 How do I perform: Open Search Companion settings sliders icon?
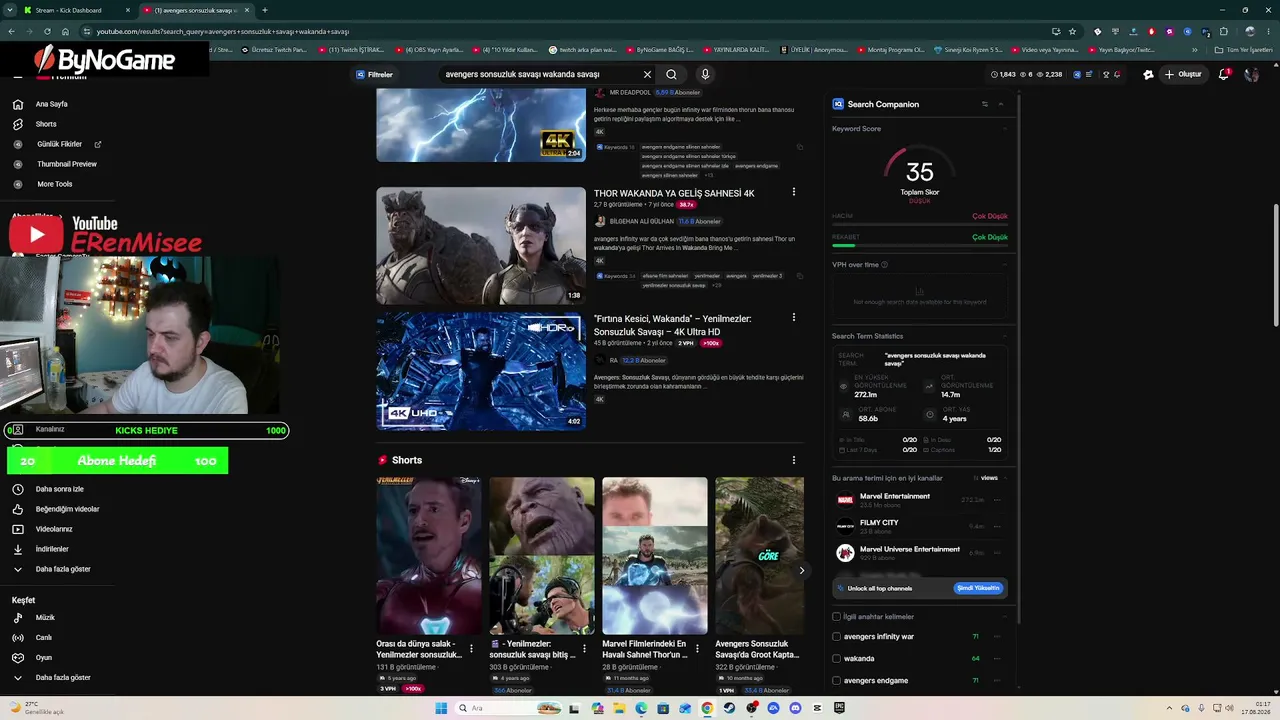tap(985, 104)
